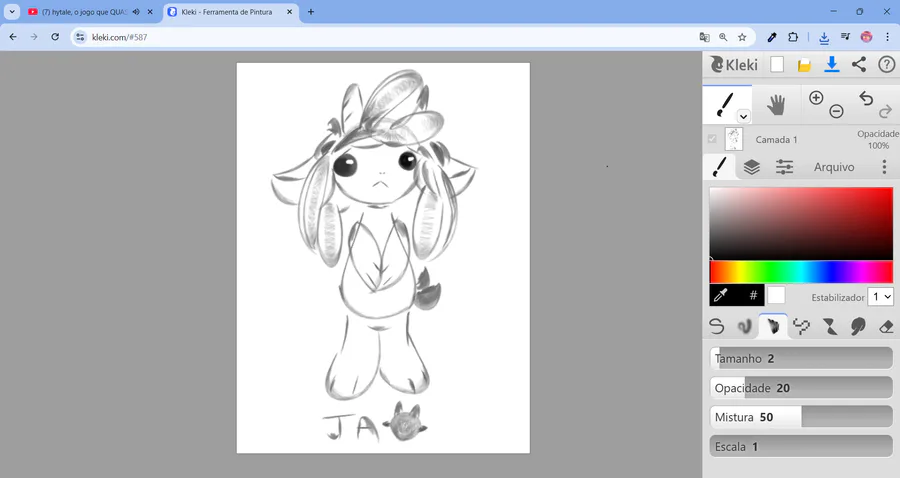Viewport: 900px width, 478px height.
Task: Click the Tamanho size slider
Action: (x=801, y=358)
